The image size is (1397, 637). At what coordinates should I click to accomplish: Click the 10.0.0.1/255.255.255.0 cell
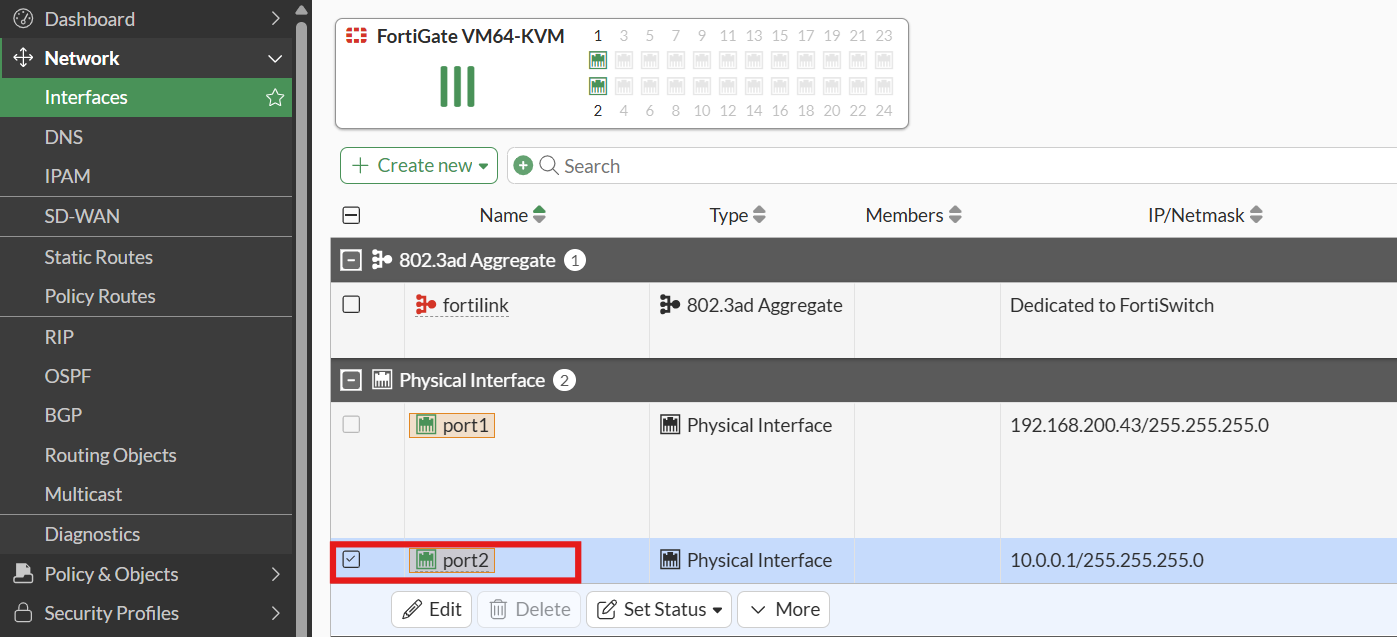coord(1107,560)
